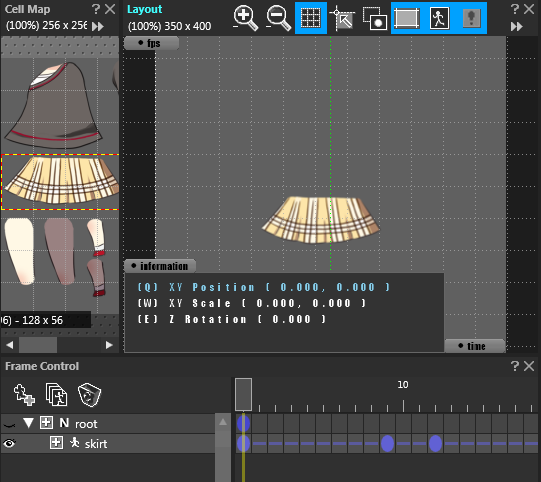Select XY Scale (W) line in information
The image size is (541, 482).
click(252, 303)
